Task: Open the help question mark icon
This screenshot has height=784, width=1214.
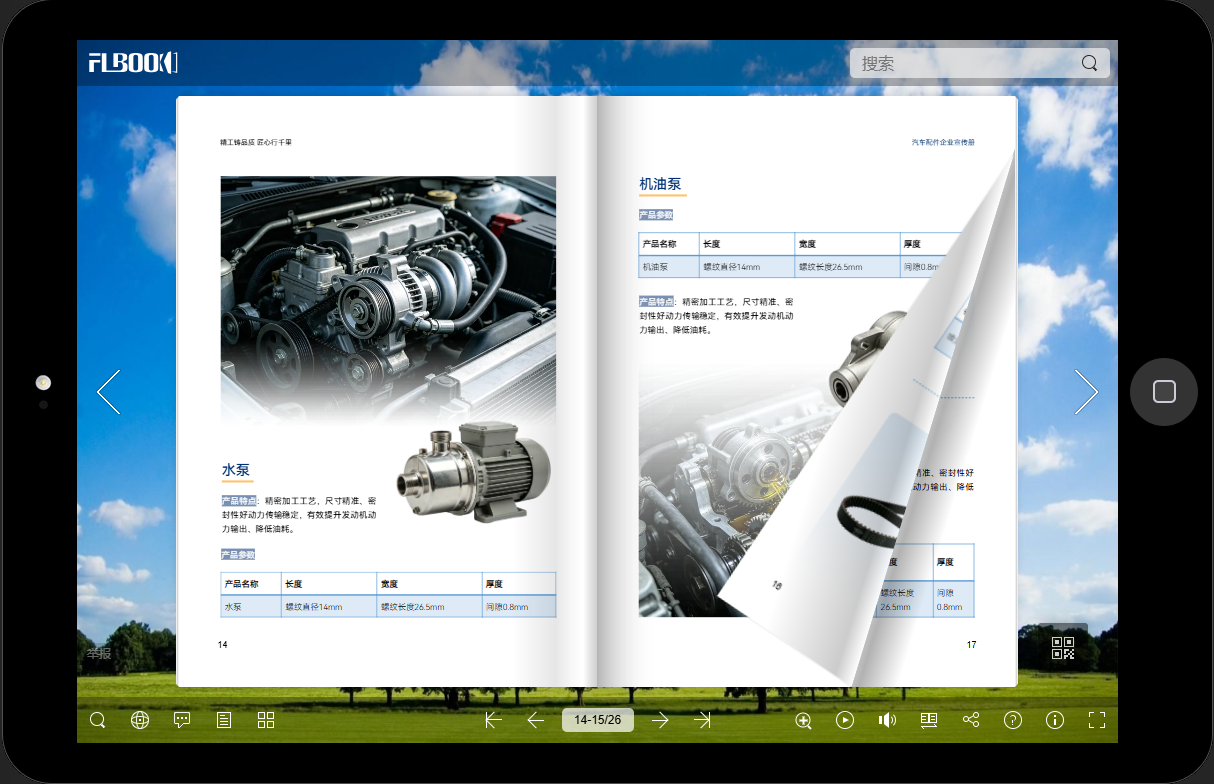Action: tap(1013, 720)
